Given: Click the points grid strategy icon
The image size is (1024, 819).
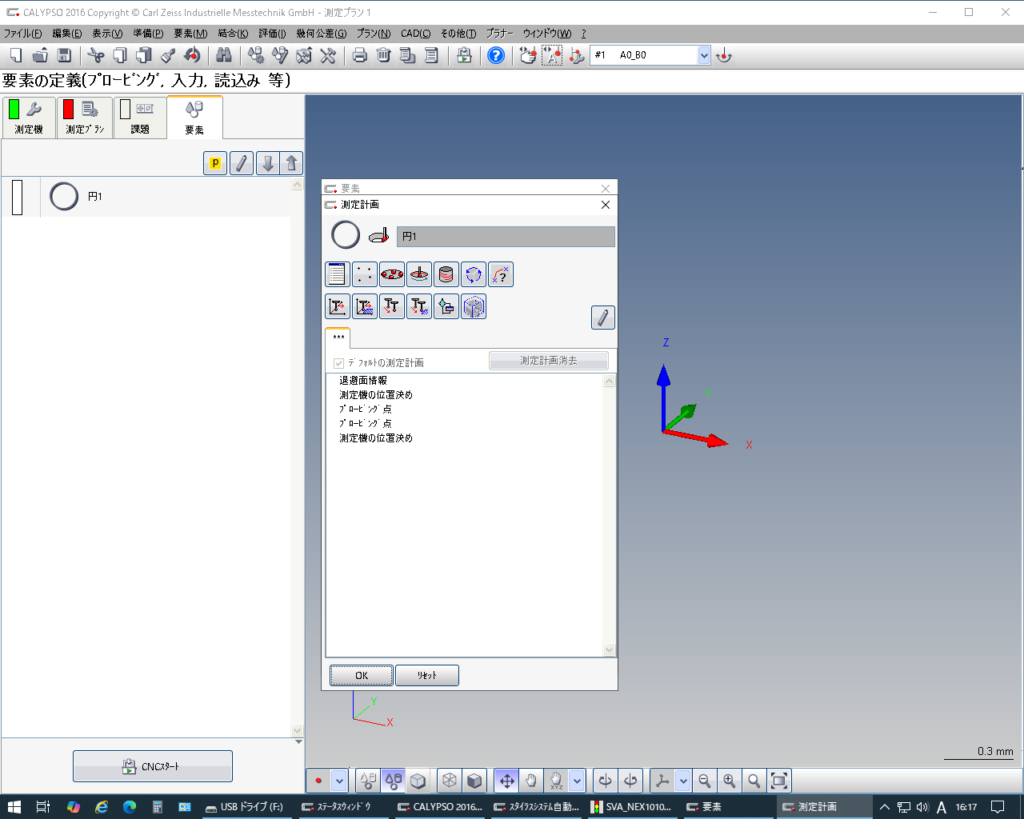Looking at the screenshot, I should click(x=365, y=275).
